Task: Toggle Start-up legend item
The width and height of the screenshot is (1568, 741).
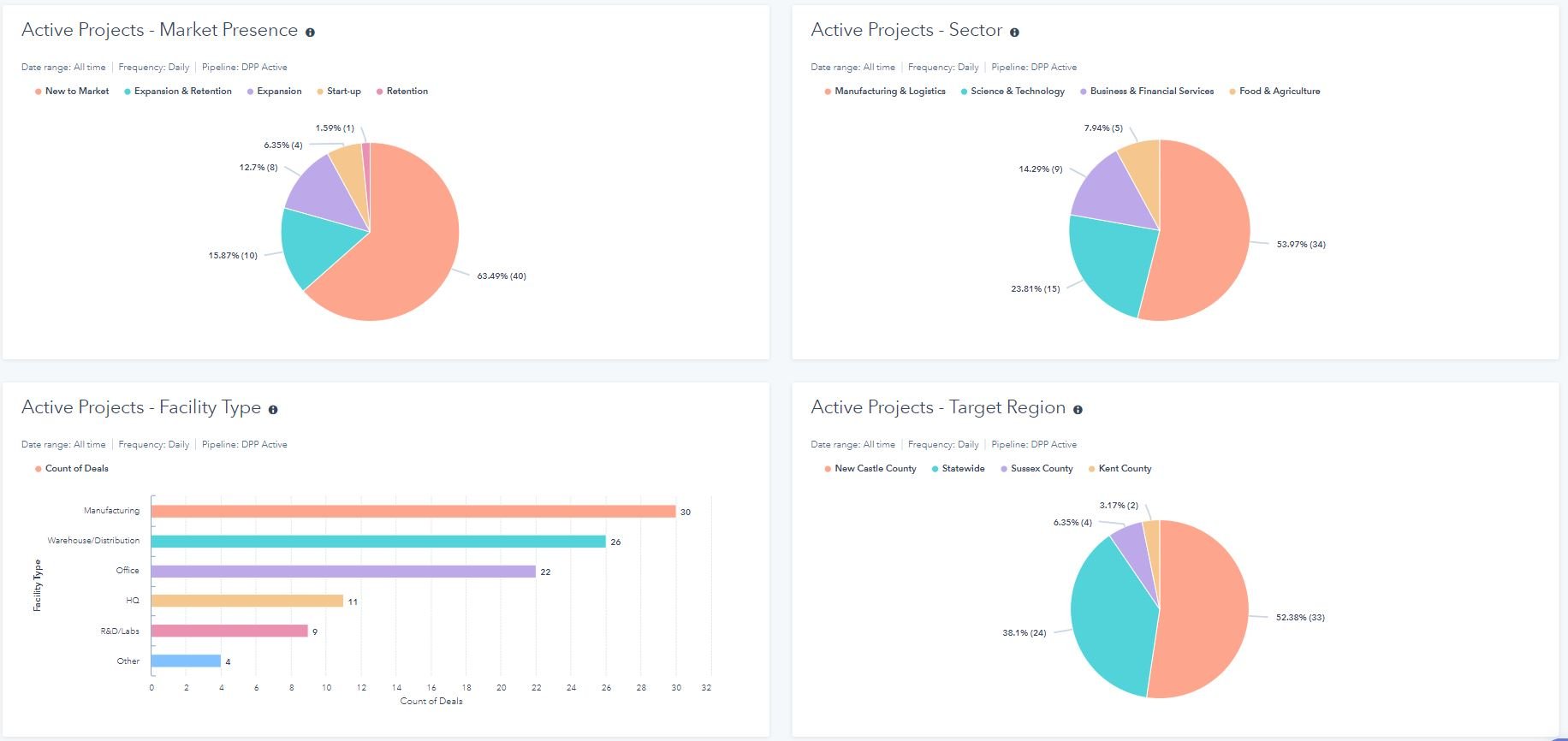Action: click(339, 92)
